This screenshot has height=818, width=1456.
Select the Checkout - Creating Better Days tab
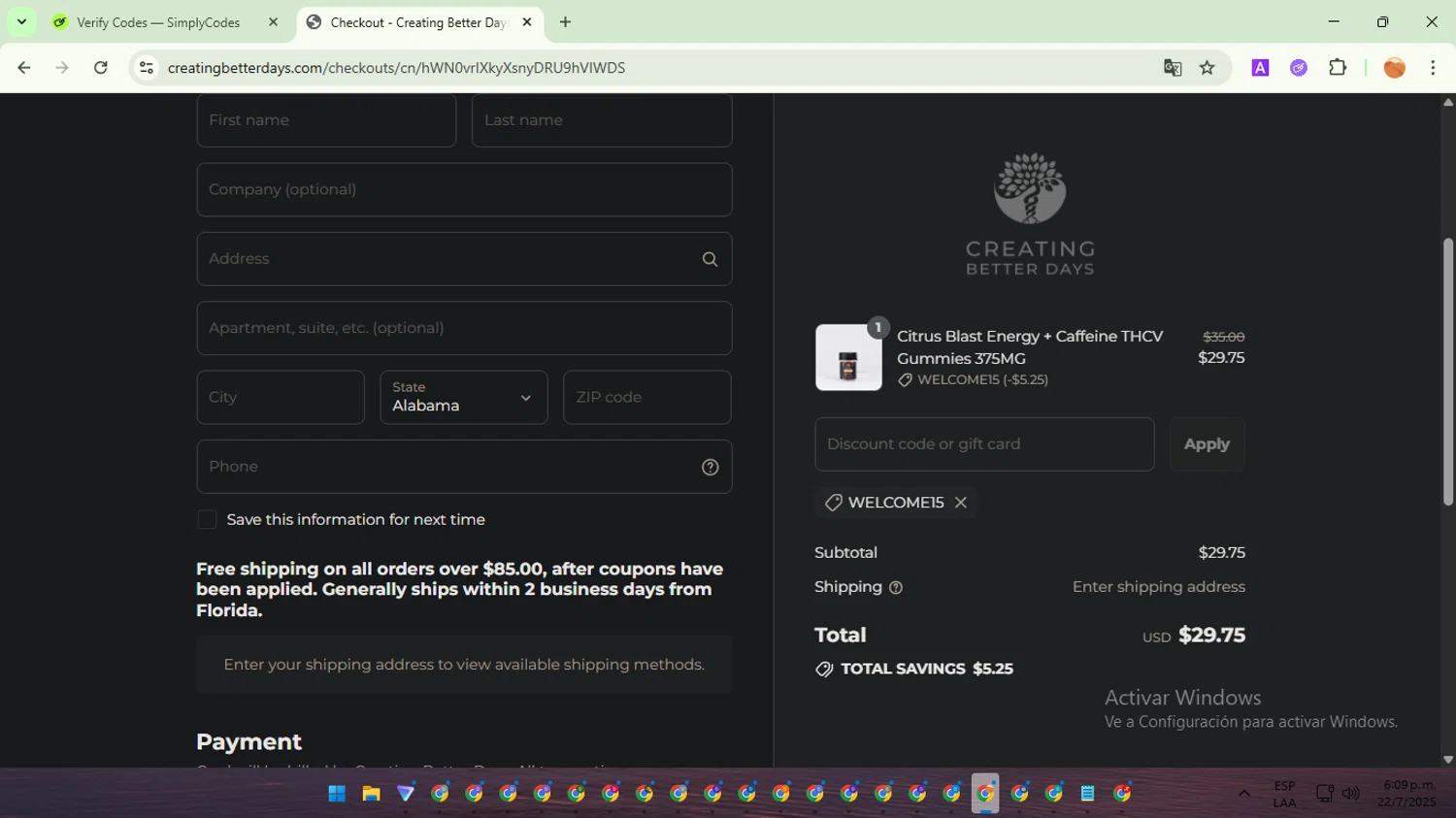pos(417,22)
